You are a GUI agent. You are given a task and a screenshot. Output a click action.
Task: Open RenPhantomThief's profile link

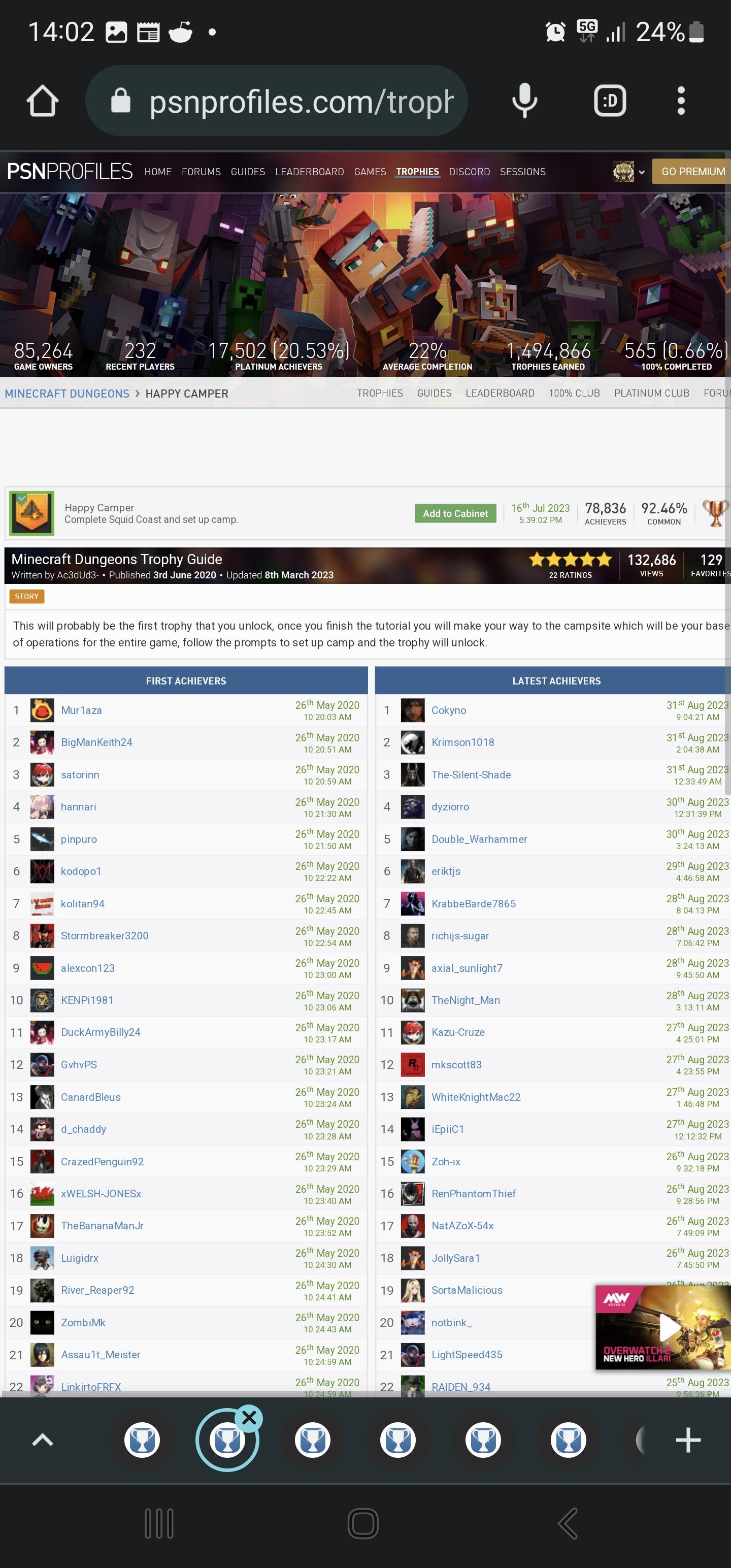tap(474, 1194)
